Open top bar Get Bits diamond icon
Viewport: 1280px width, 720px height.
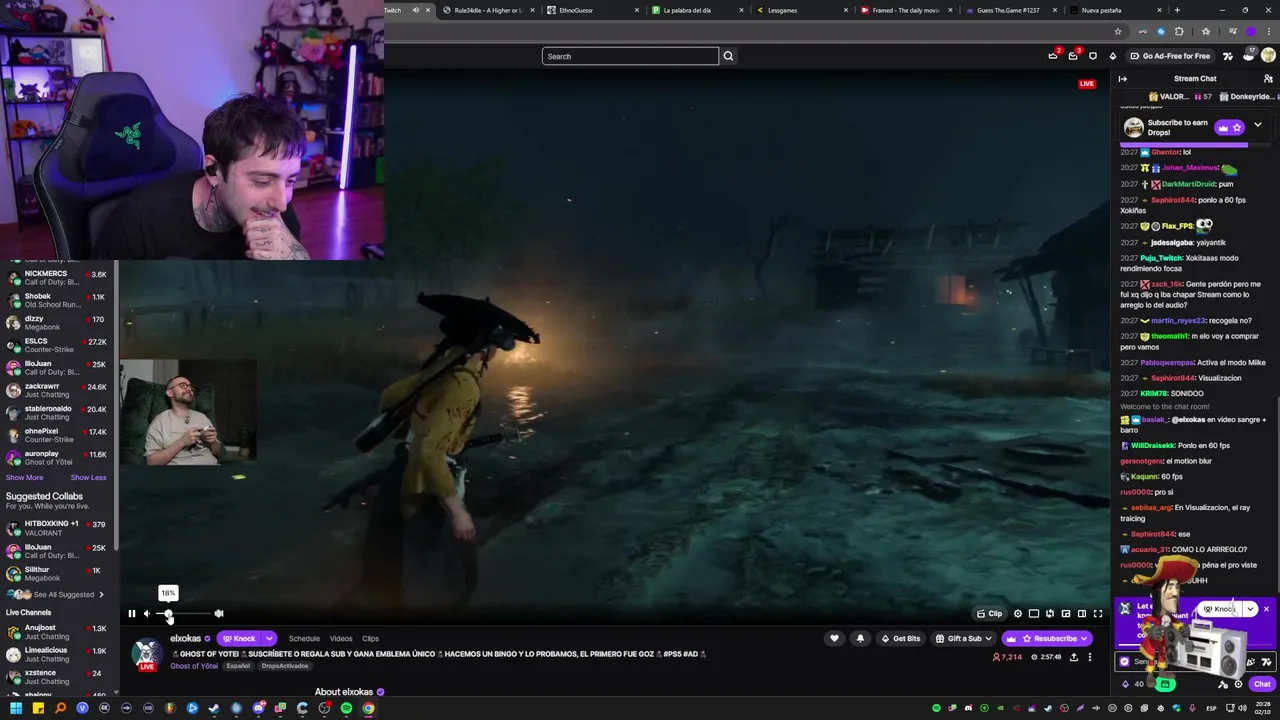pyautogui.click(x=1113, y=56)
